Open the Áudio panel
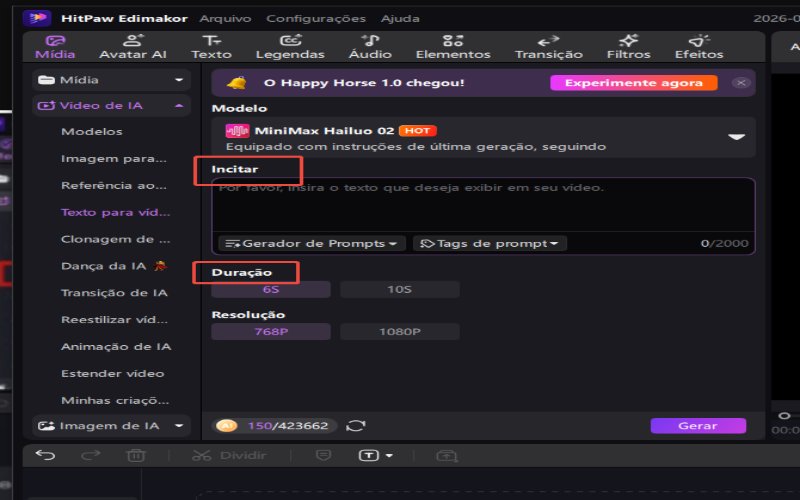 370,47
